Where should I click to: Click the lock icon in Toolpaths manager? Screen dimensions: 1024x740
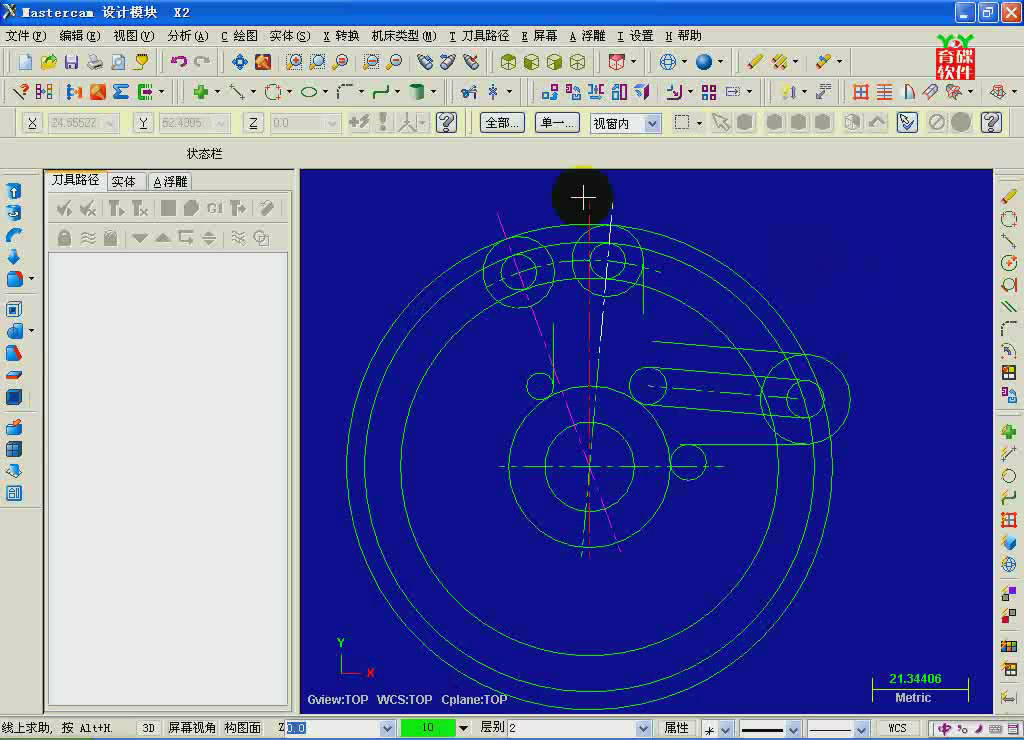point(64,238)
